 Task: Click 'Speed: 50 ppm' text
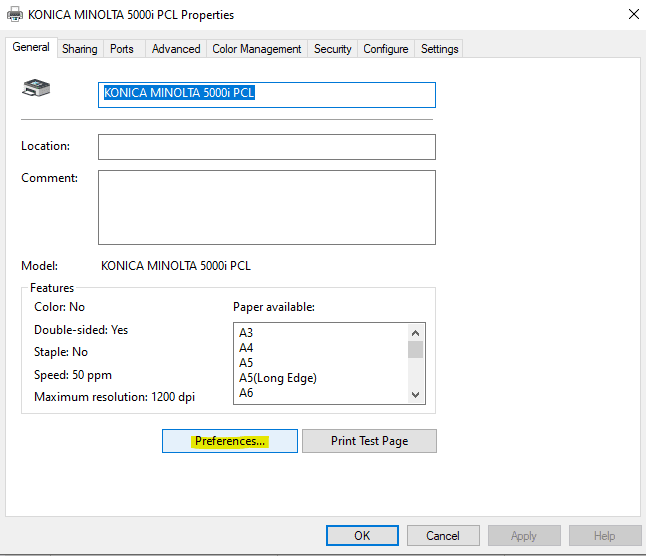tap(73, 375)
